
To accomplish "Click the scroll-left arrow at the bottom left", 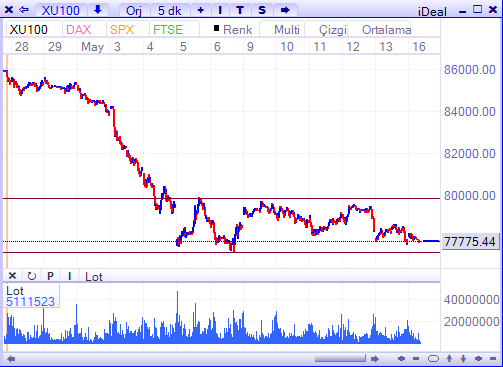I will click(11, 359).
